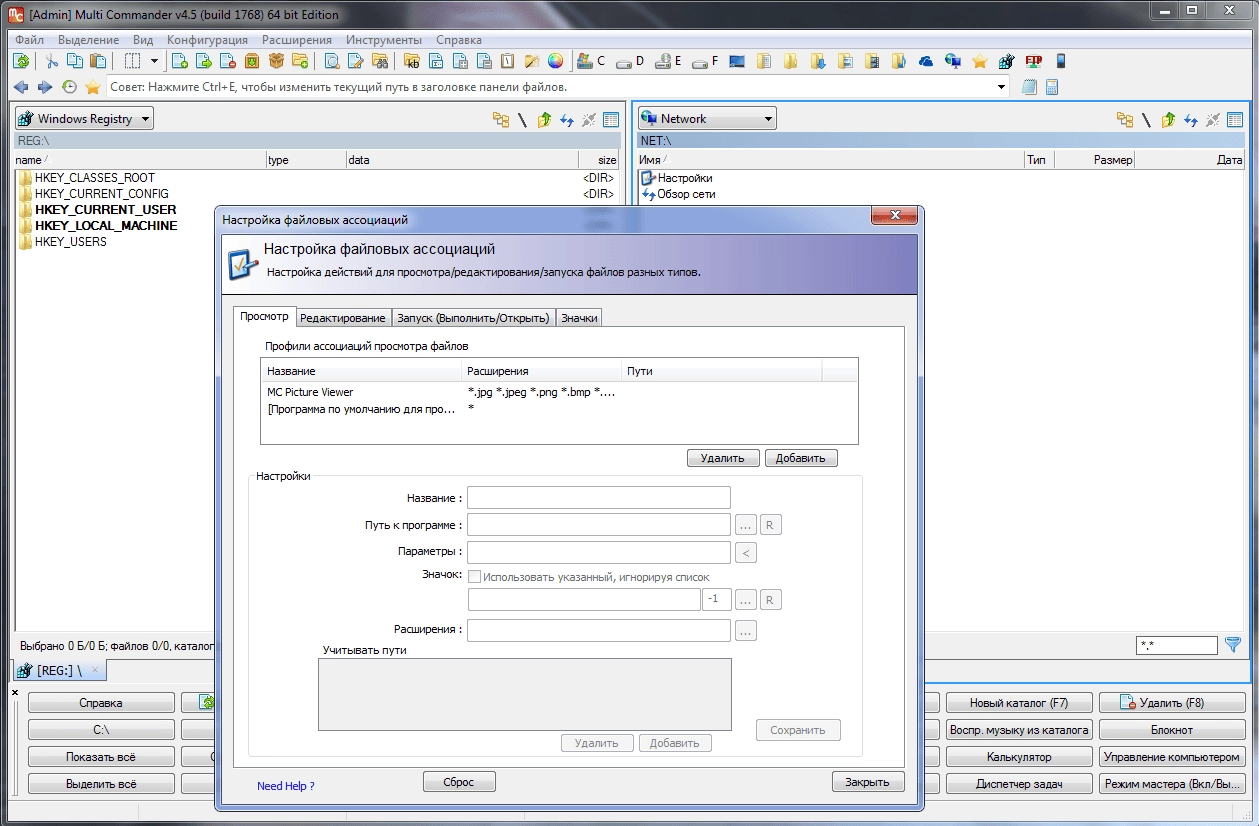Click the Новый каталог (F7) button

(x=1019, y=703)
